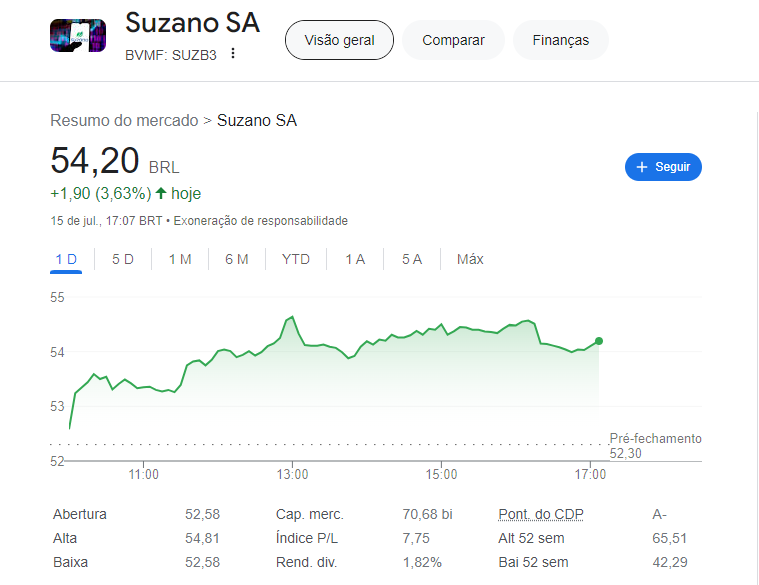Image resolution: width=759 pixels, height=585 pixels.
Task: Open the three-dot options menu beside SUZB3
Action: [233, 53]
